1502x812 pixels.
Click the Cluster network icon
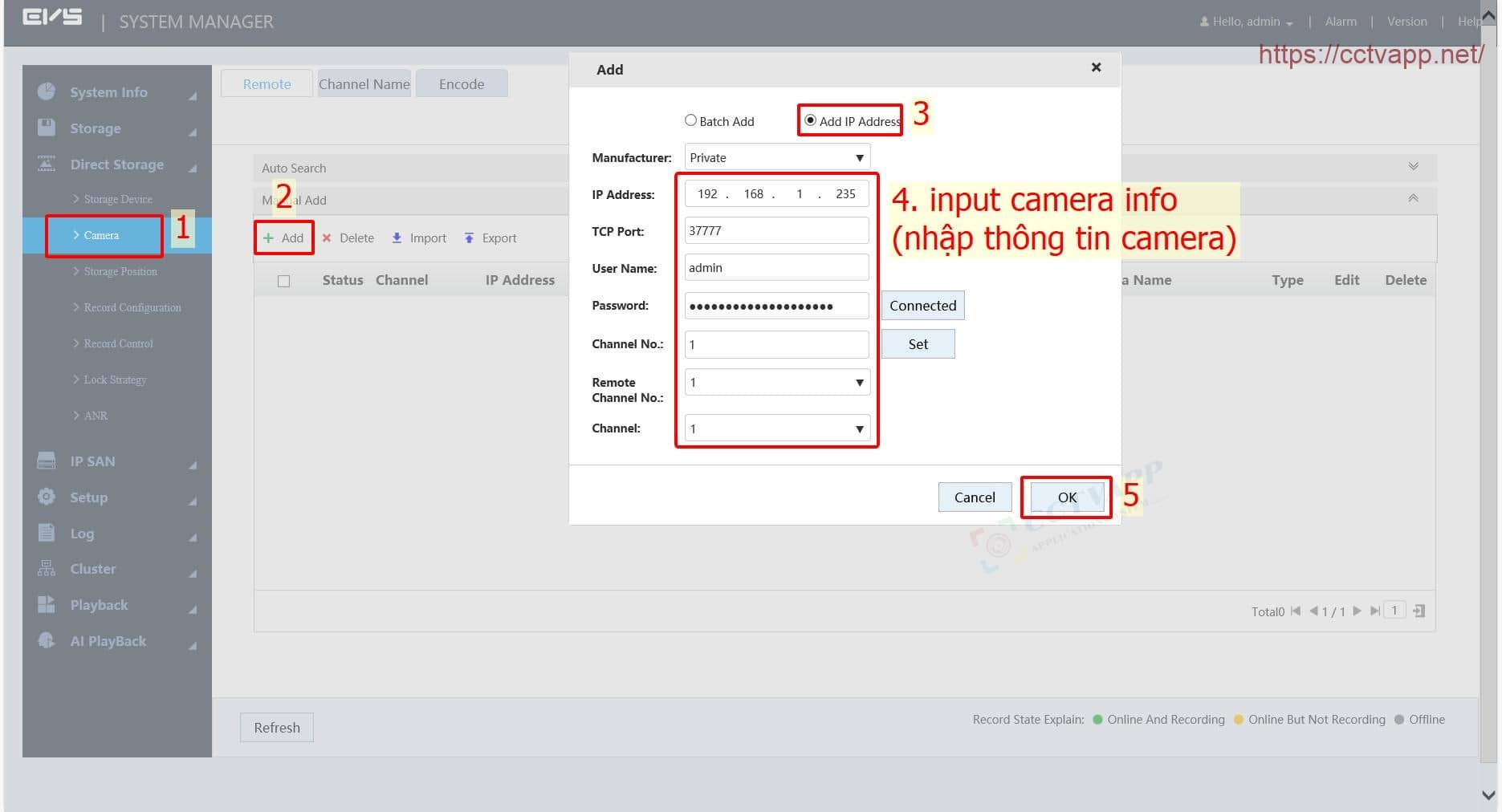(x=47, y=568)
